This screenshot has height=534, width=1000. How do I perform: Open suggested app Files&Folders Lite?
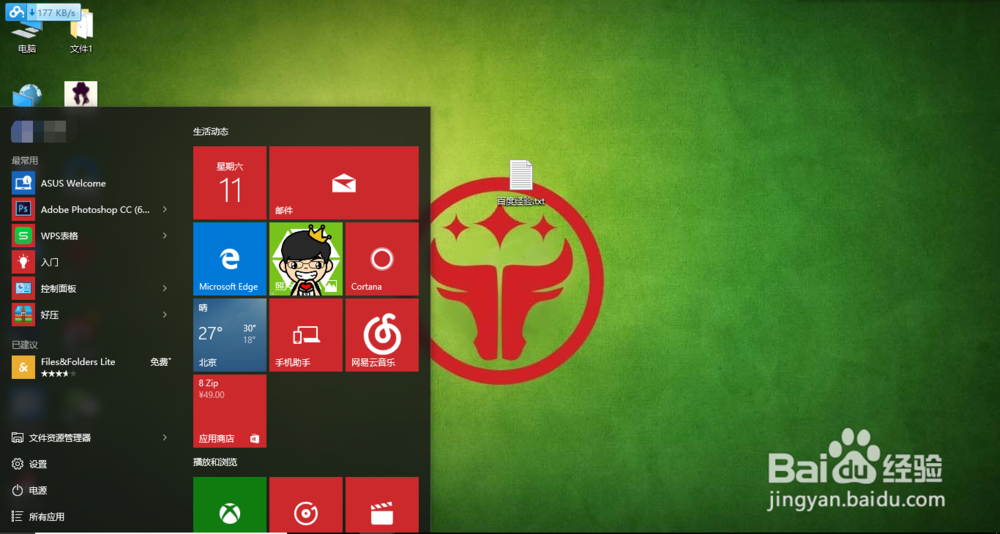coord(89,367)
